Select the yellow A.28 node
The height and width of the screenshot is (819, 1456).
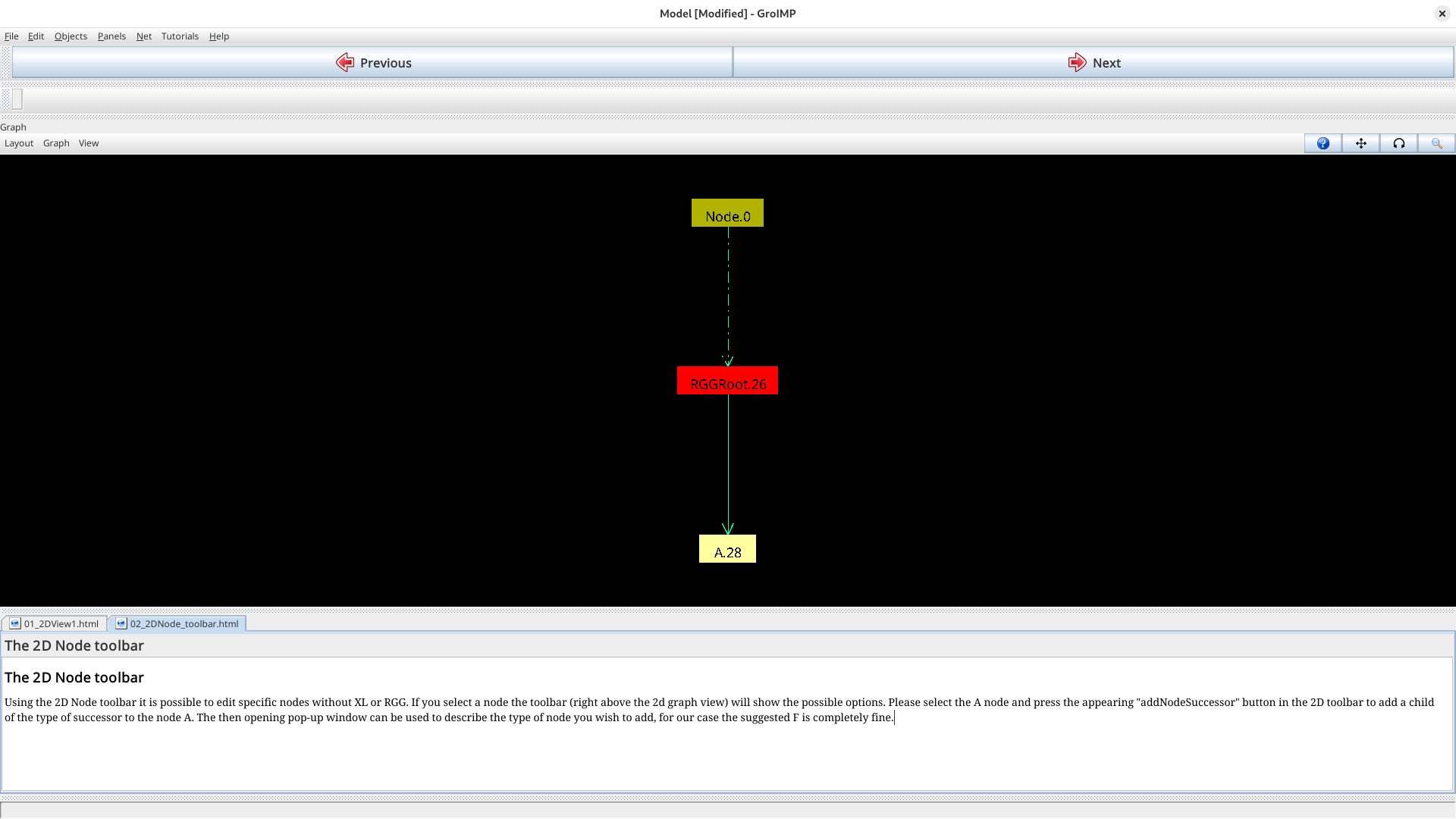(x=727, y=549)
